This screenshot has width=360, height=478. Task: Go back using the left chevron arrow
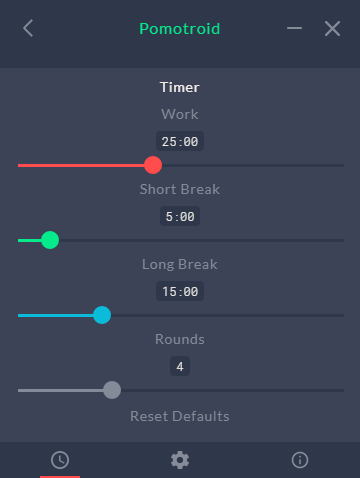click(28, 28)
